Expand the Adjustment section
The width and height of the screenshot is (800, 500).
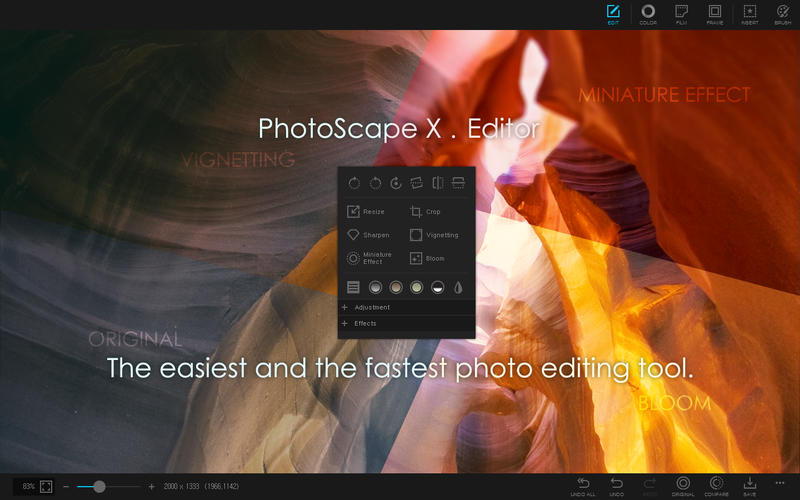(407, 307)
